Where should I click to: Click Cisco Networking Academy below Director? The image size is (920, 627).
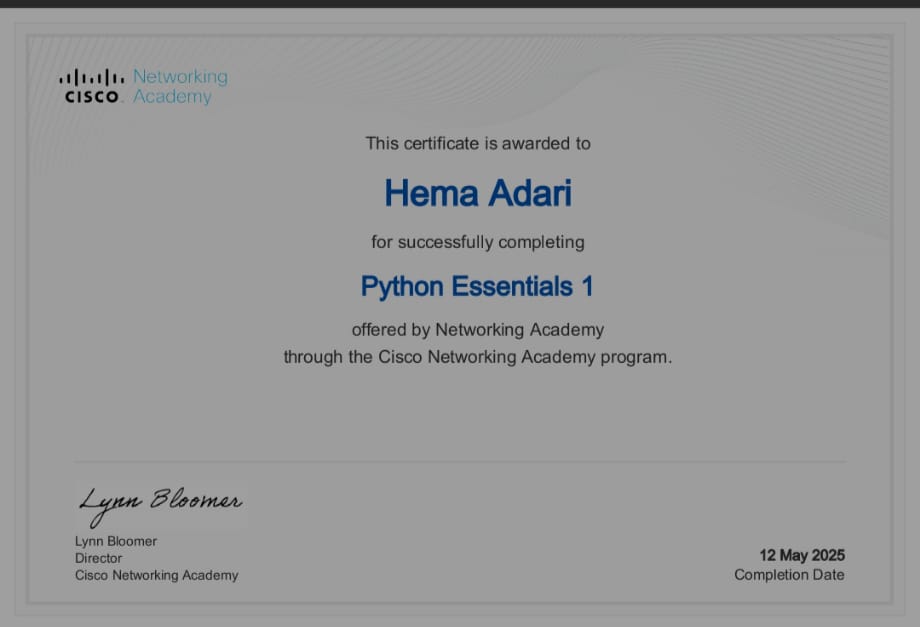[156, 575]
